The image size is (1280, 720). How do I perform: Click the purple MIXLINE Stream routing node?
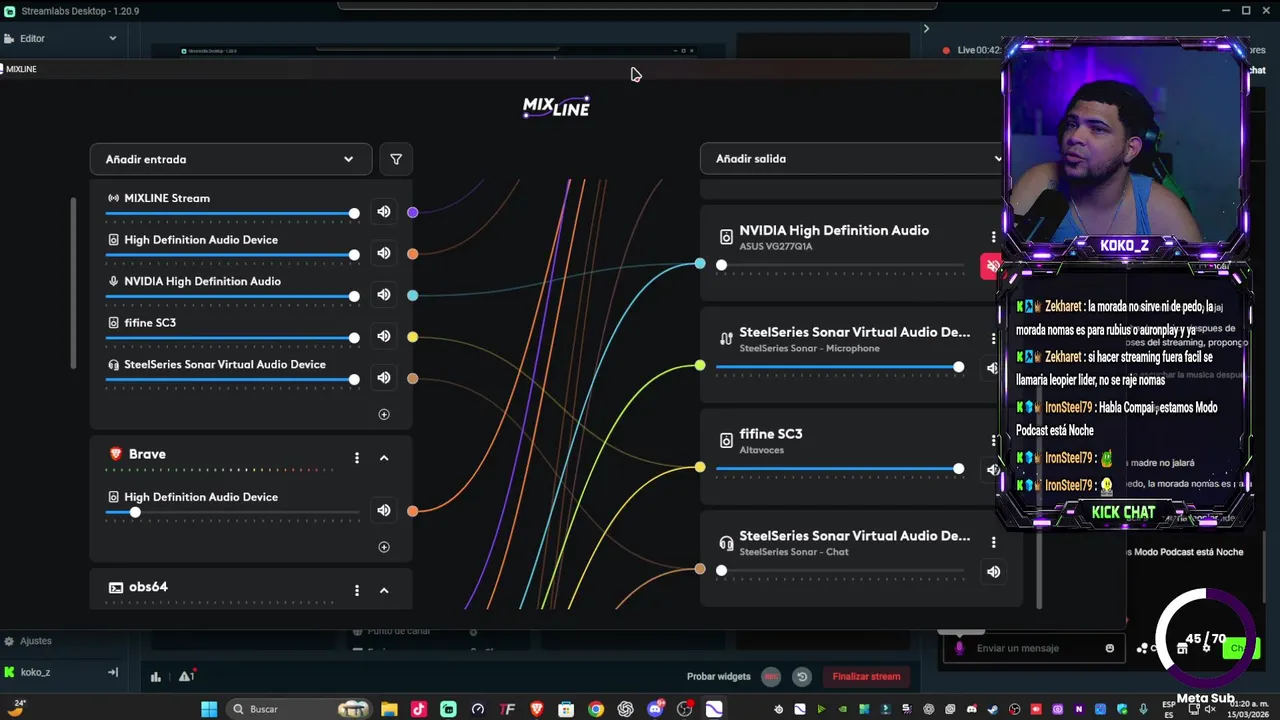412,212
